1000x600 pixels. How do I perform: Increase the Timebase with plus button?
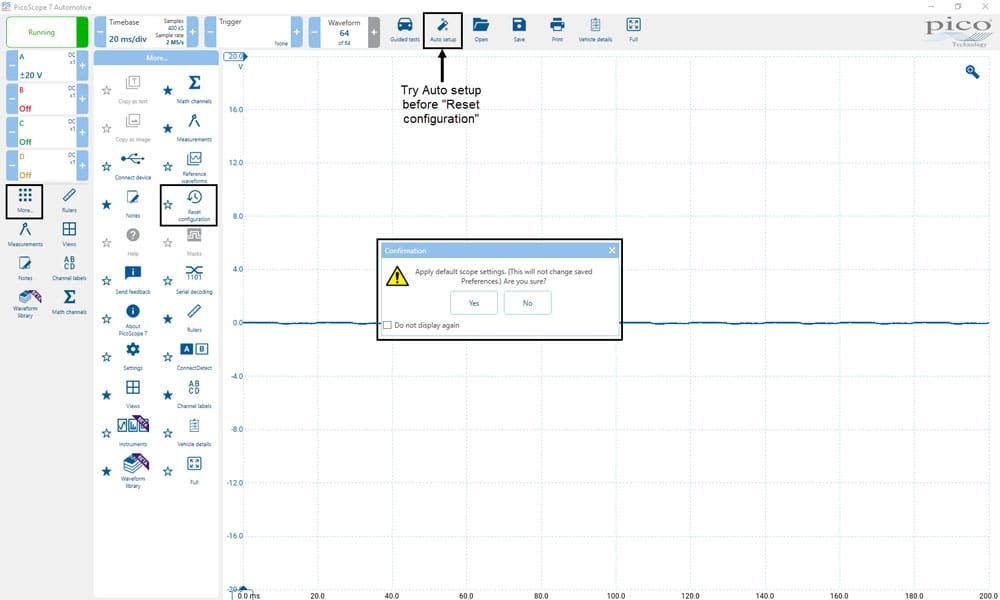pyautogui.click(x=193, y=32)
